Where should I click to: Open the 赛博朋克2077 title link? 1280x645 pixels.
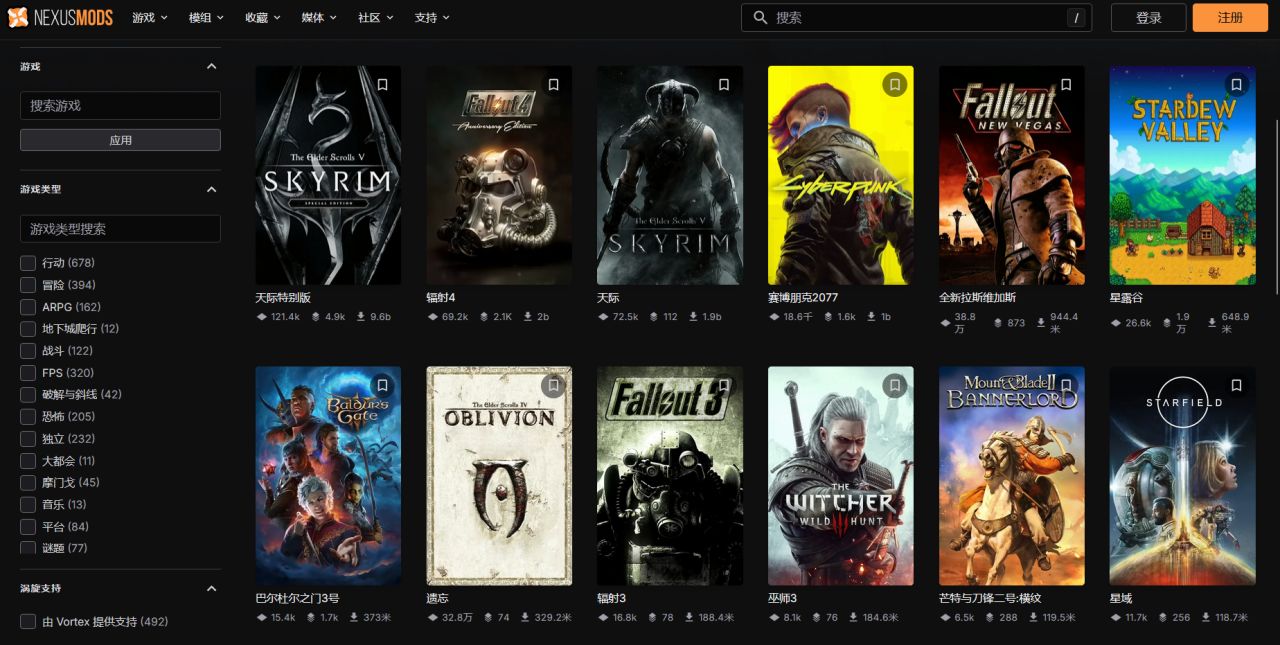click(803, 298)
